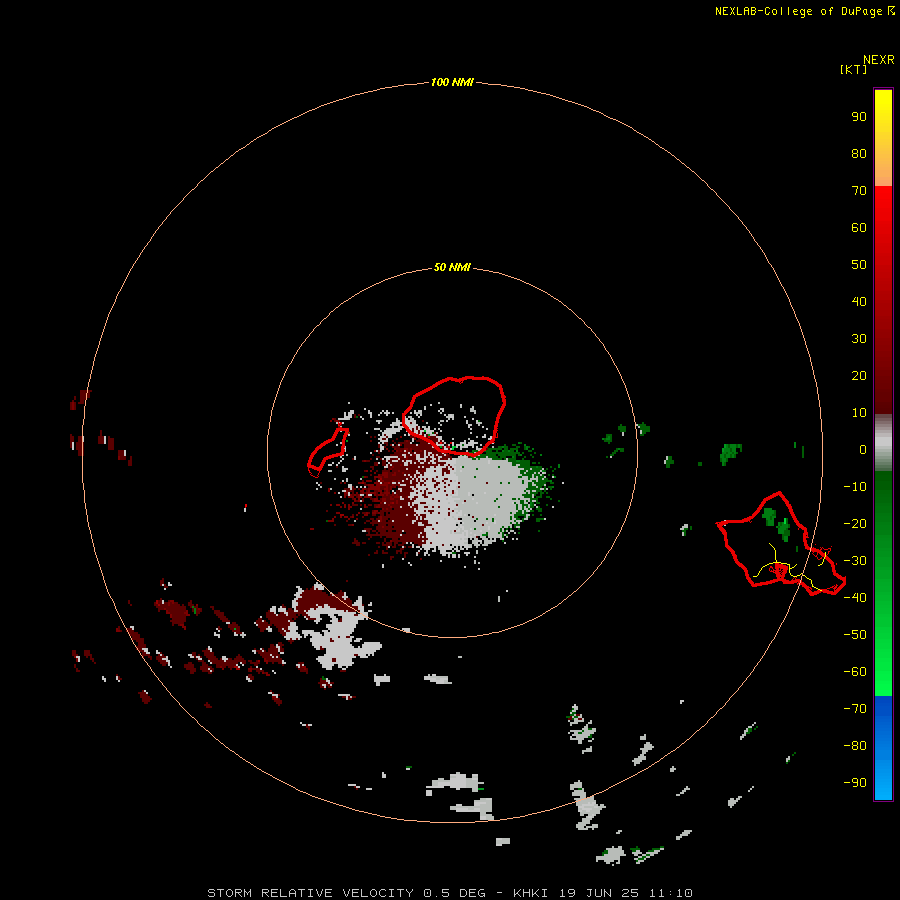The image size is (900, 900).
Task: Click the 0 value on velocity scale
Action: point(863,450)
